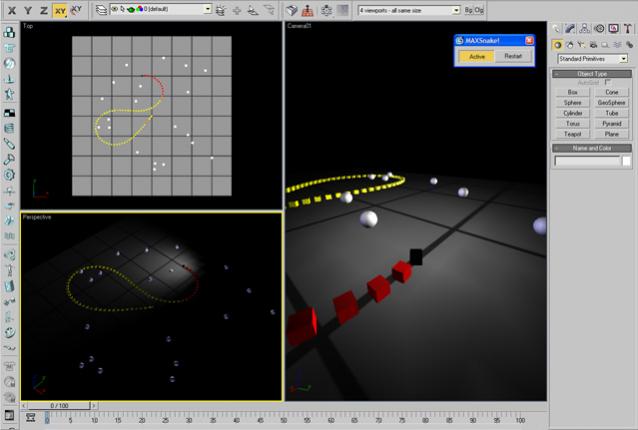Viewport: 638px width, 430px height.
Task: Restrict to Y axis constraint
Action: pyautogui.click(x=27, y=9)
